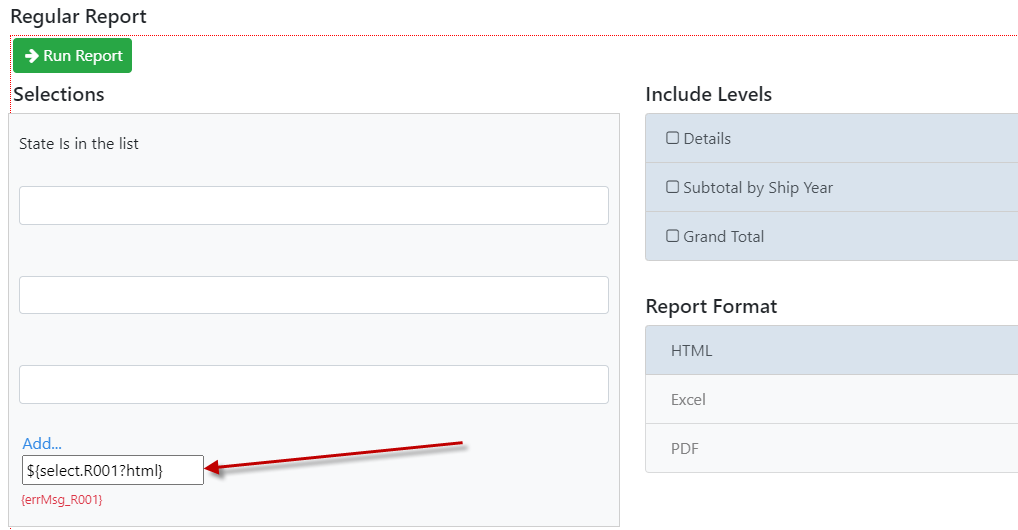Click the red {errMsg_R001} placeholder text
This screenshot has width=1018, height=530.
click(62, 499)
